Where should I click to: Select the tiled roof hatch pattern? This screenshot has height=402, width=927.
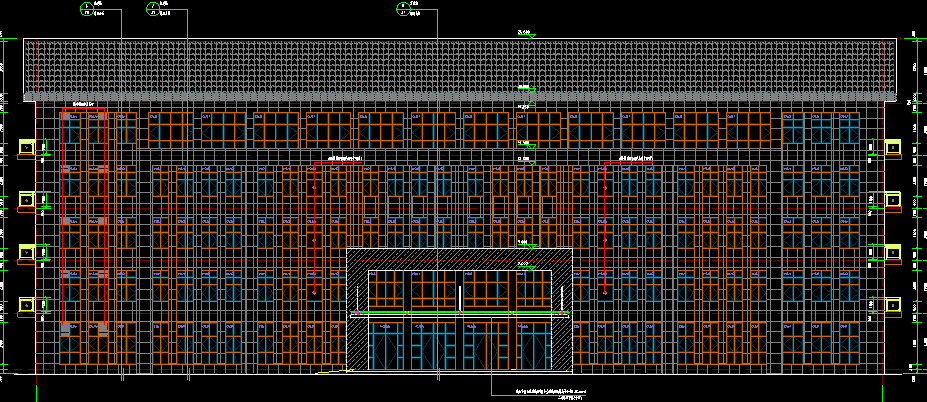click(x=460, y=69)
